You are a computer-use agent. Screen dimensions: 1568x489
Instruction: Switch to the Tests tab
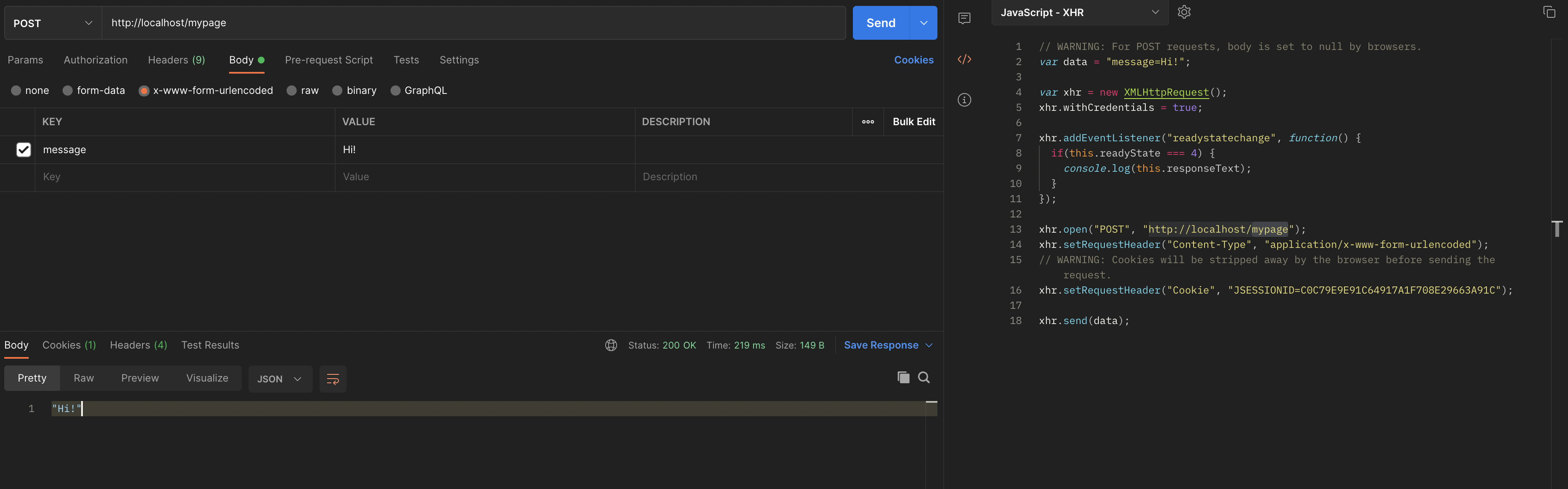pyautogui.click(x=406, y=60)
